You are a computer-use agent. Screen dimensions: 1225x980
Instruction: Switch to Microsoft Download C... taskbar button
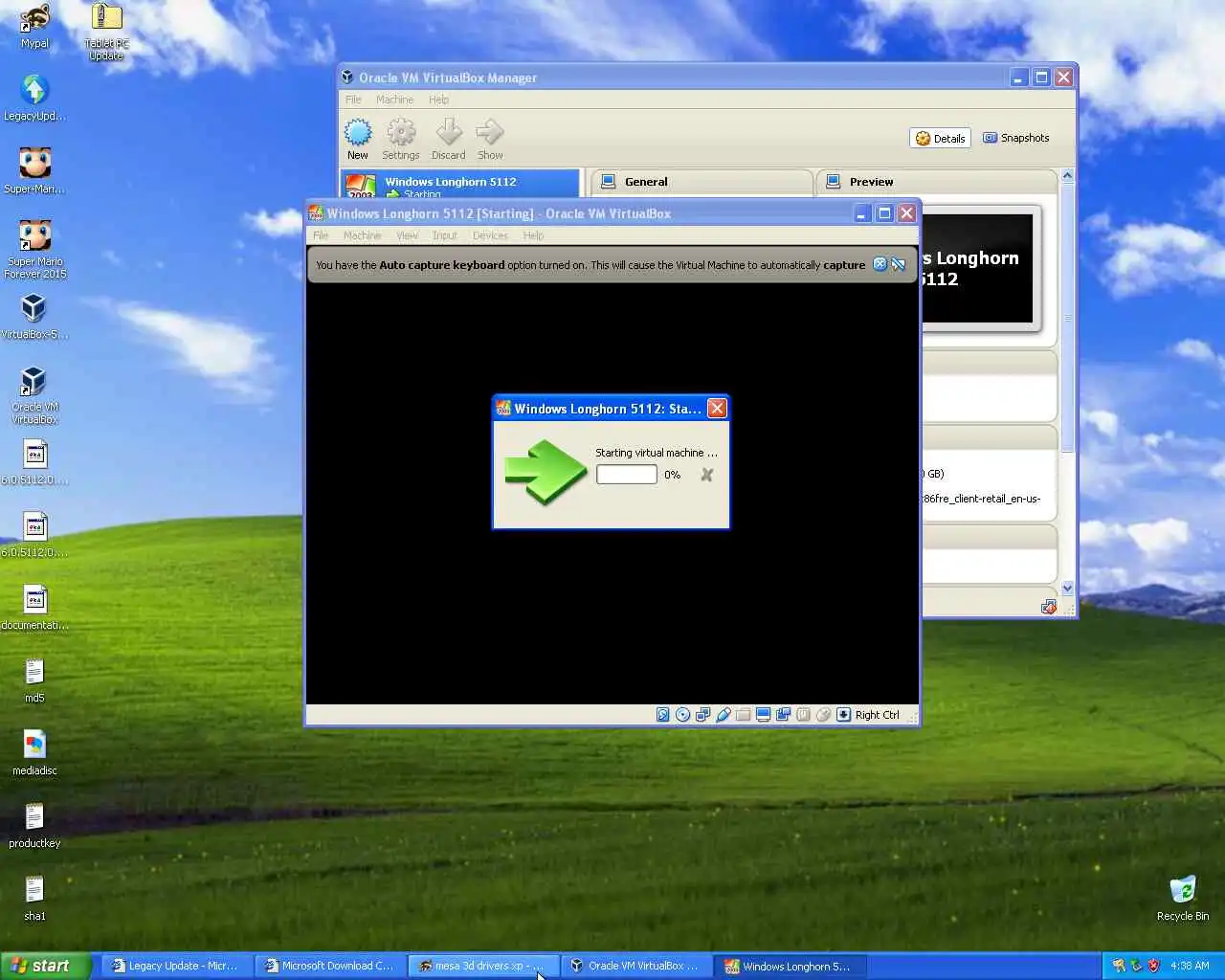tap(328, 966)
